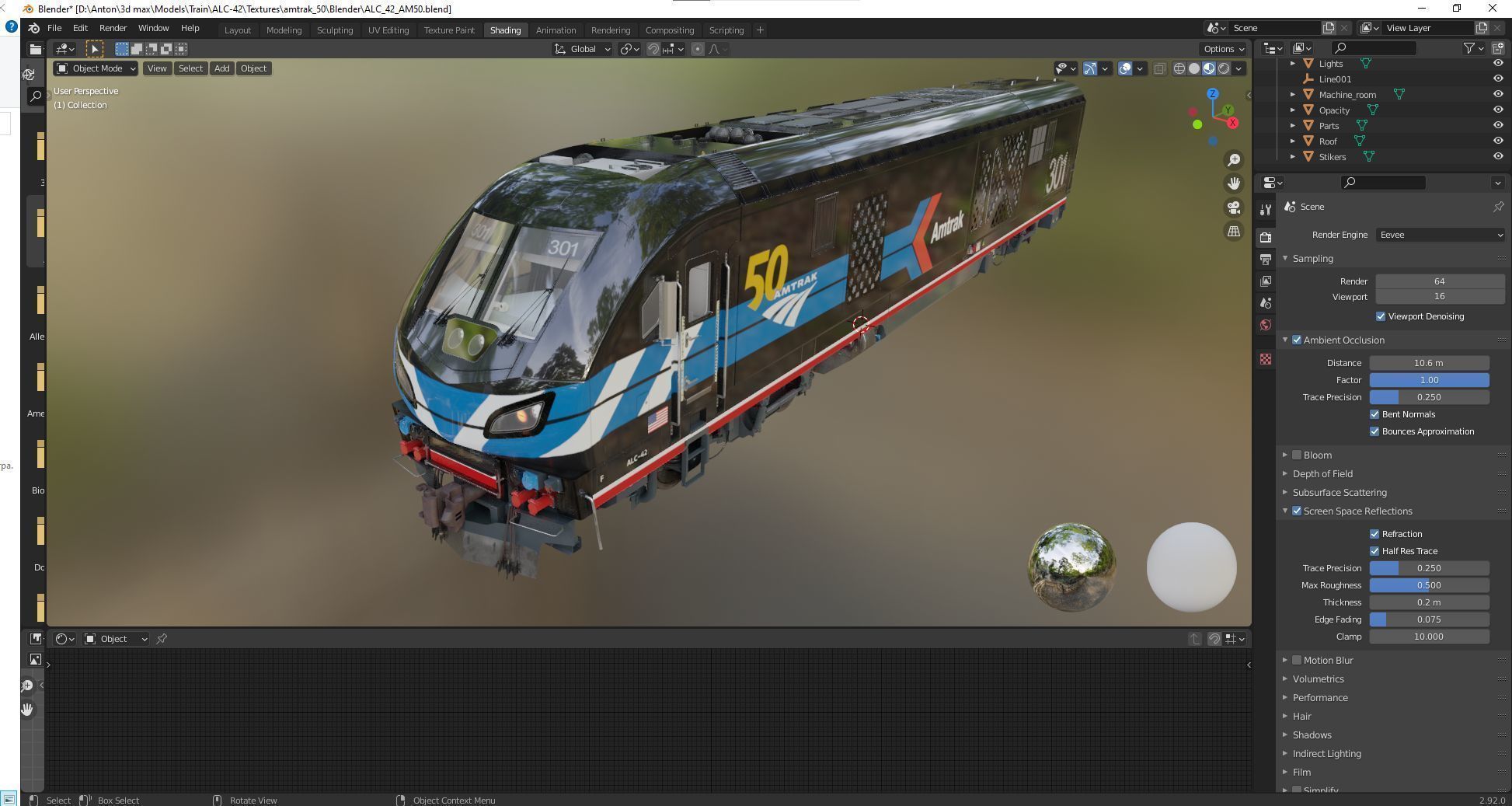Switch to Material Preview shading
The height and width of the screenshot is (806, 1512).
click(x=1209, y=68)
